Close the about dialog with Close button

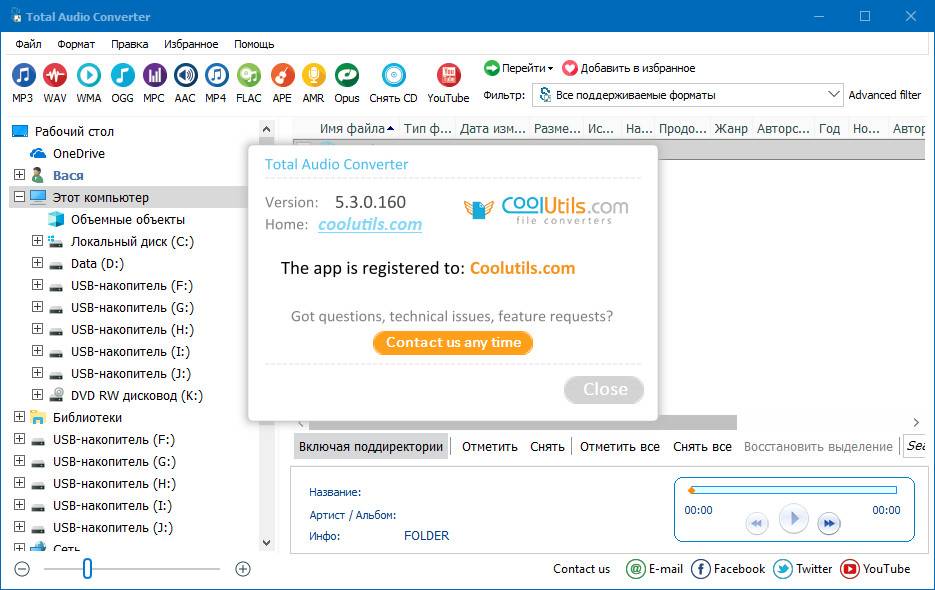click(x=604, y=390)
